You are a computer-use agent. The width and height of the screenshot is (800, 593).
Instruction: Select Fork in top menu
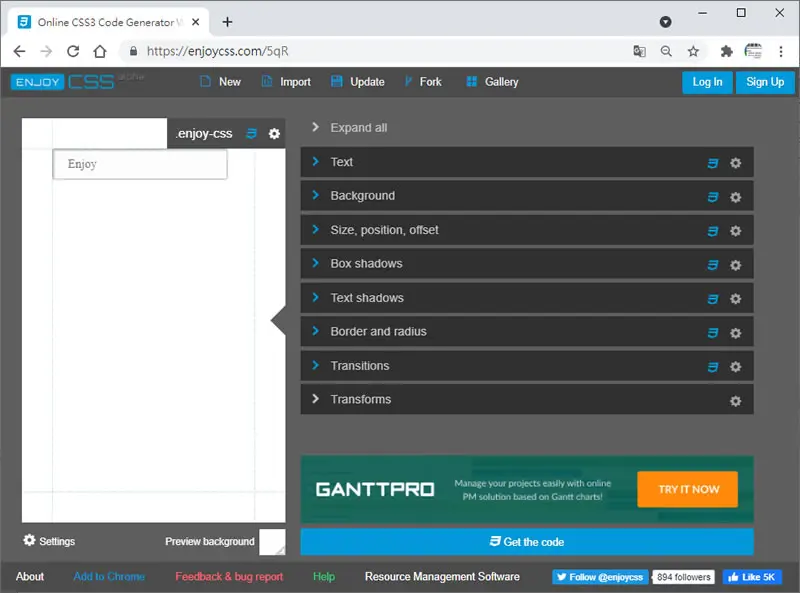(x=423, y=82)
